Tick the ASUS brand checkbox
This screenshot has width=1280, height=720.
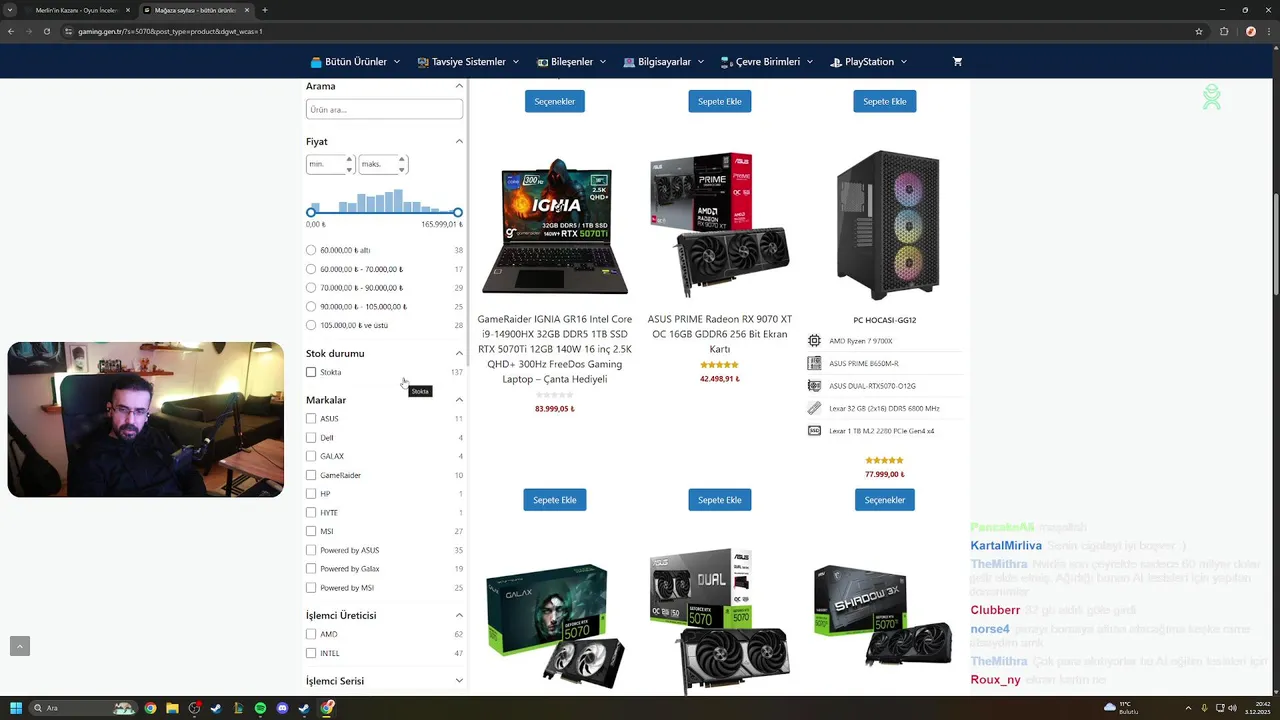pos(311,419)
